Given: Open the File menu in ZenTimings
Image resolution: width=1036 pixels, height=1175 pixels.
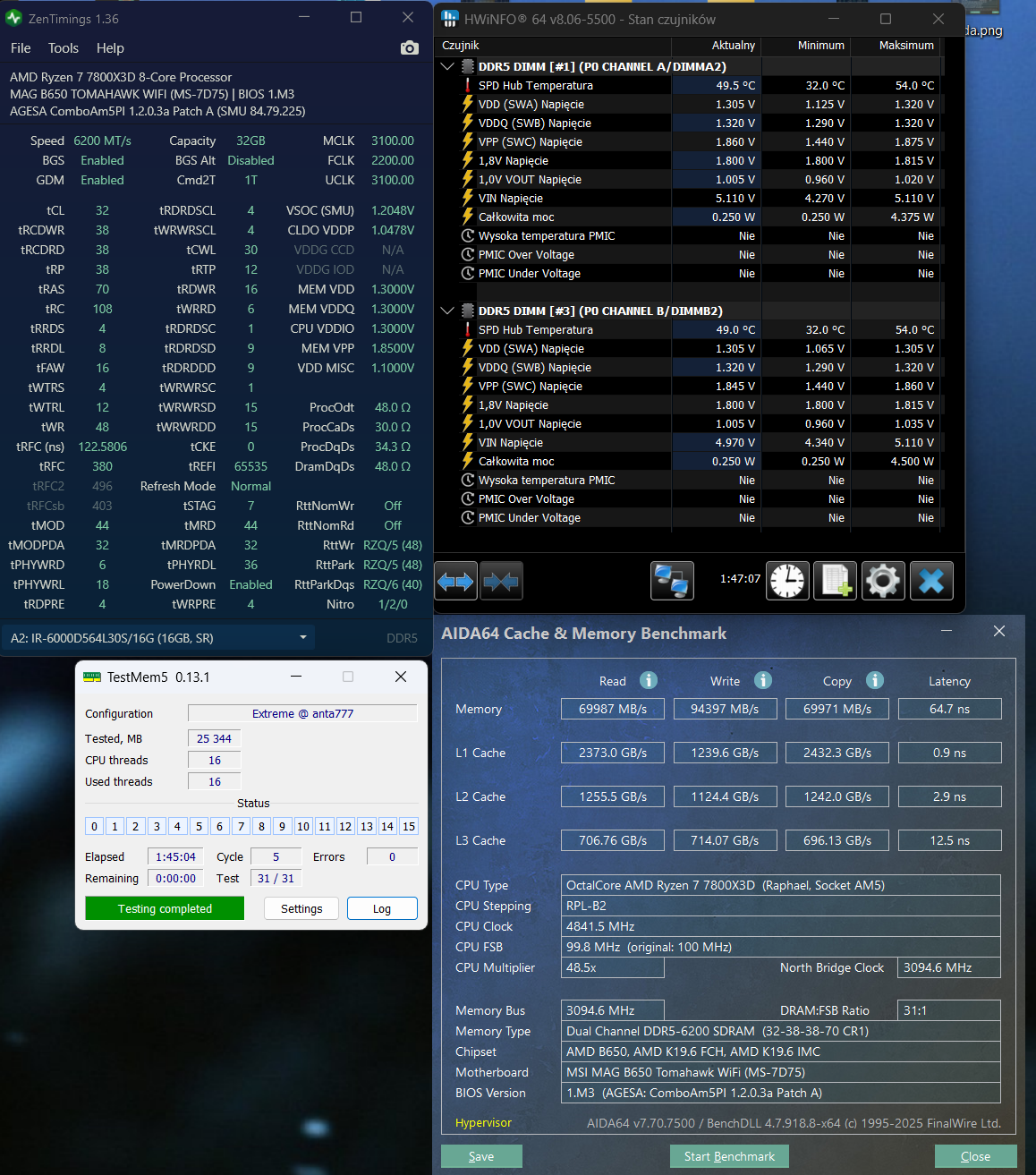Looking at the screenshot, I should click(x=21, y=48).
